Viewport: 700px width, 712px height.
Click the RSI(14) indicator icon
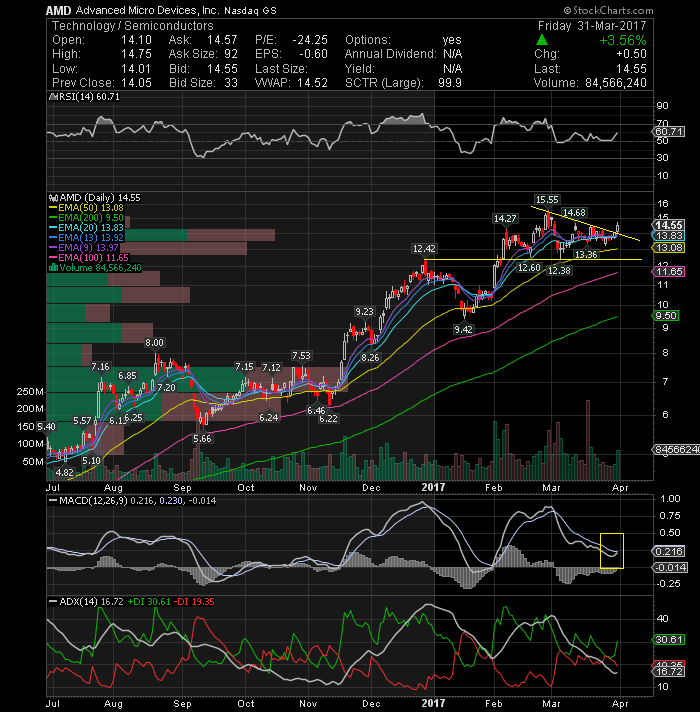click(x=53, y=97)
